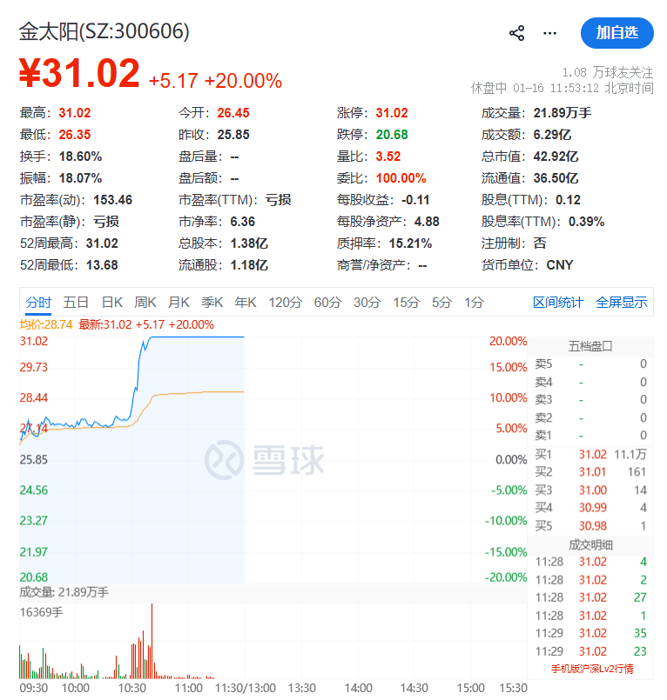Show the 60分 minute chart
Viewport: 667px width, 700px height.
328,302
